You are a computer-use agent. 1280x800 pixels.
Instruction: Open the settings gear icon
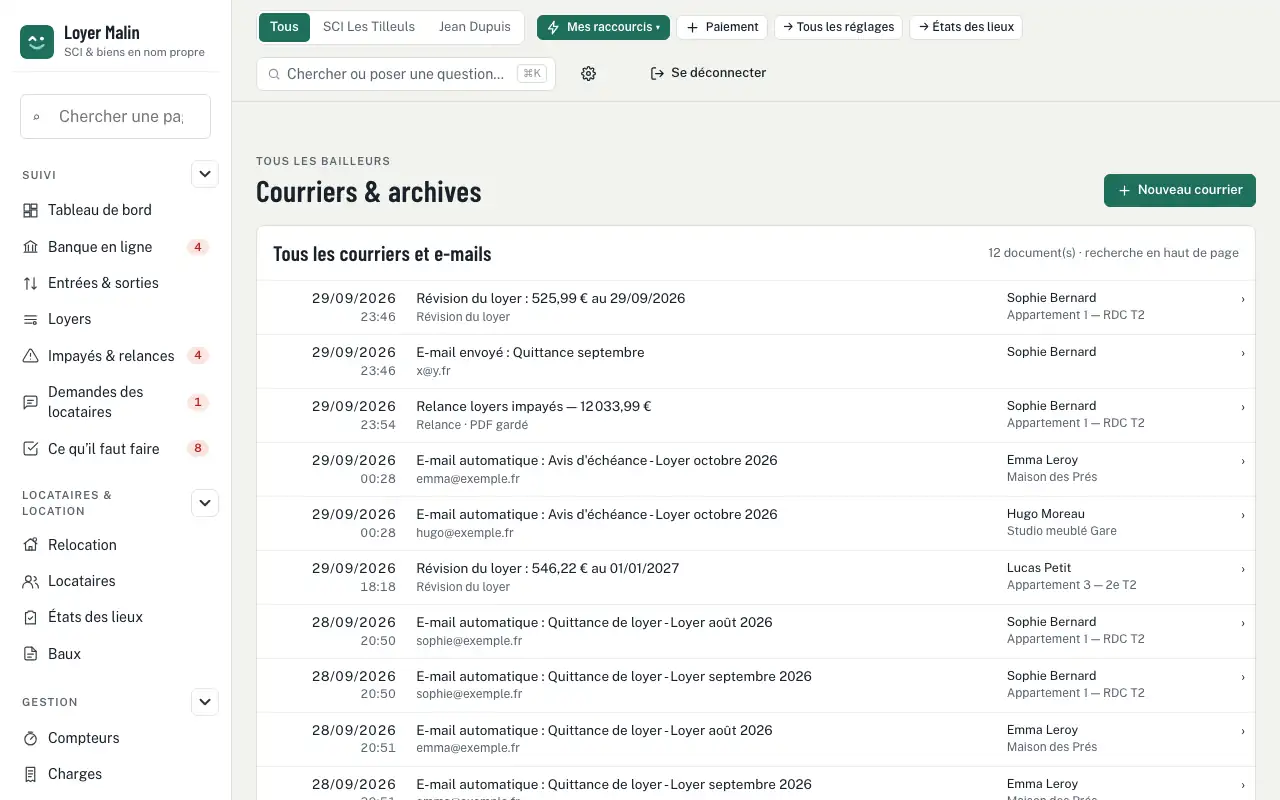click(589, 73)
